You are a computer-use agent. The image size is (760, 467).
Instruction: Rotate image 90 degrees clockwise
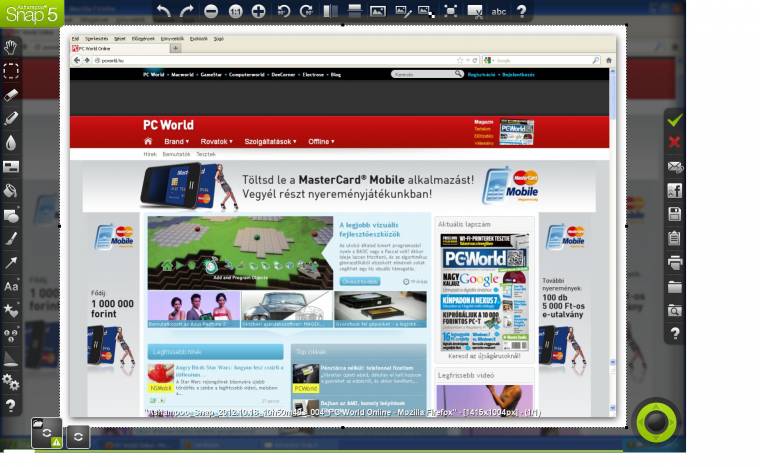point(306,11)
